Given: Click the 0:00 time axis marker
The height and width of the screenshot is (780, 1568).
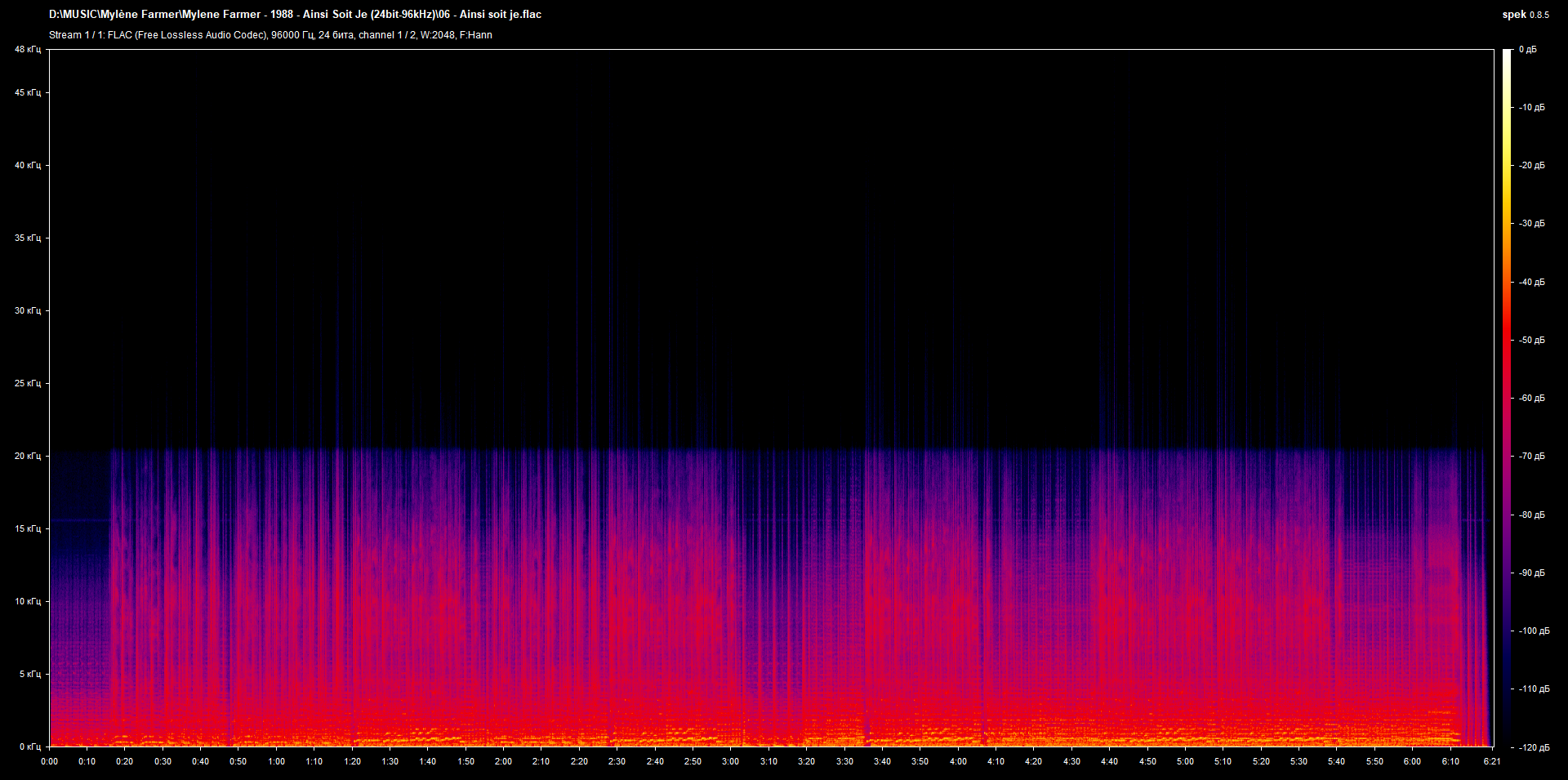Looking at the screenshot, I should tap(49, 761).
